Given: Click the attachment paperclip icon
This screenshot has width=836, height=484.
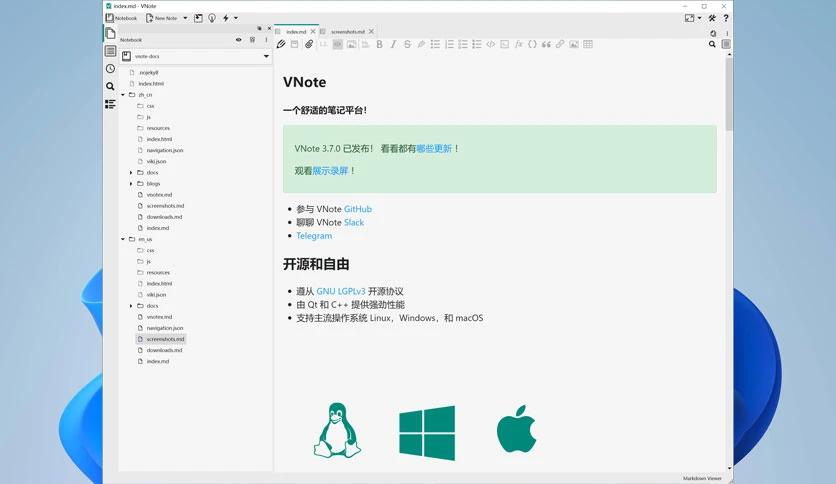Looking at the screenshot, I should (309, 44).
